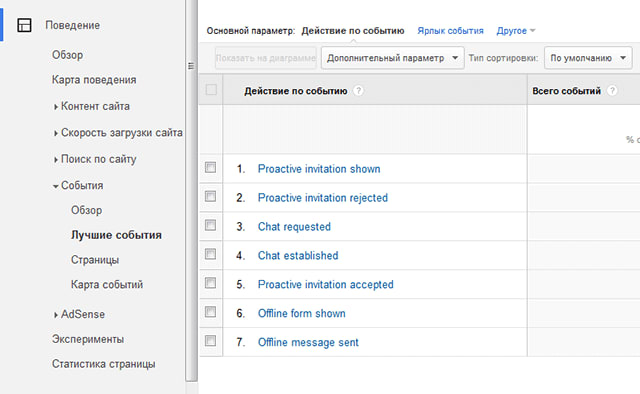This screenshot has height=394, width=640.
Task: Tick checkbox for Chat requested row
Action: click(x=210, y=225)
